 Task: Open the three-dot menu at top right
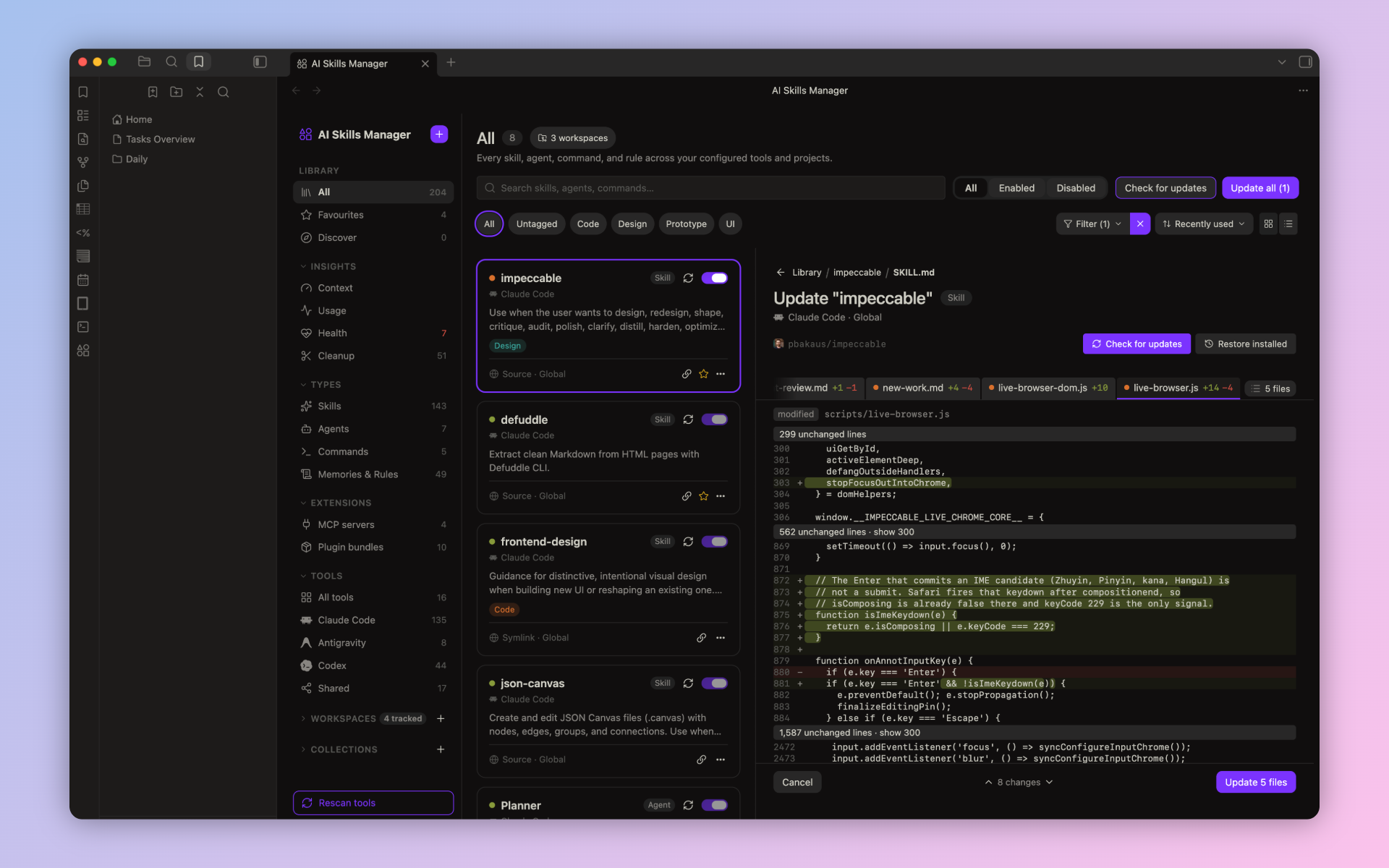(x=1303, y=90)
